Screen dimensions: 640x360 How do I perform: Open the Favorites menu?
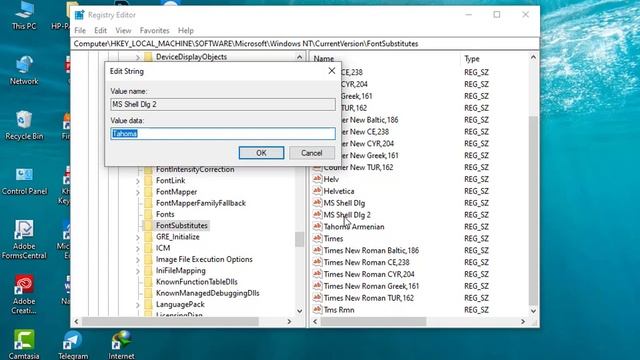(x=154, y=31)
